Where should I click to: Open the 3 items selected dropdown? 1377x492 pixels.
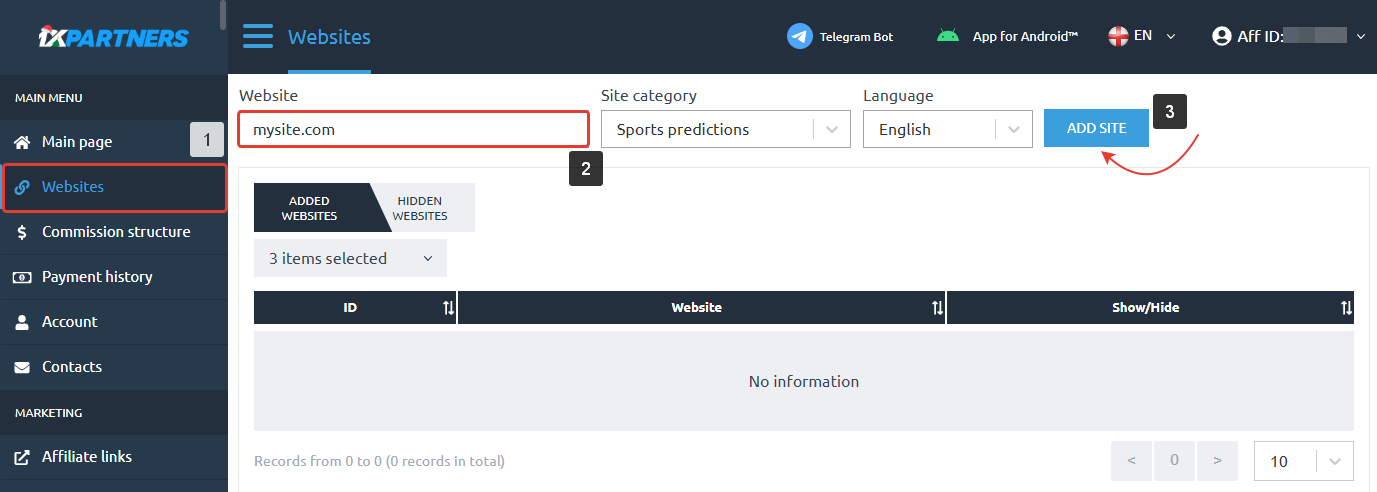click(350, 258)
